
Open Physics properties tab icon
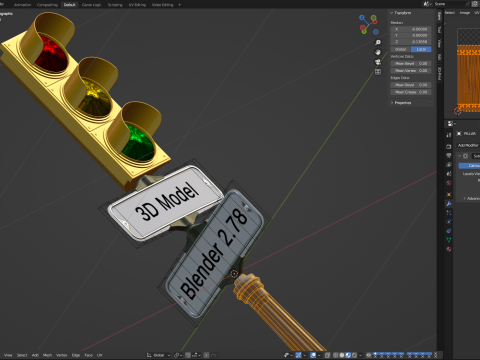449,222
